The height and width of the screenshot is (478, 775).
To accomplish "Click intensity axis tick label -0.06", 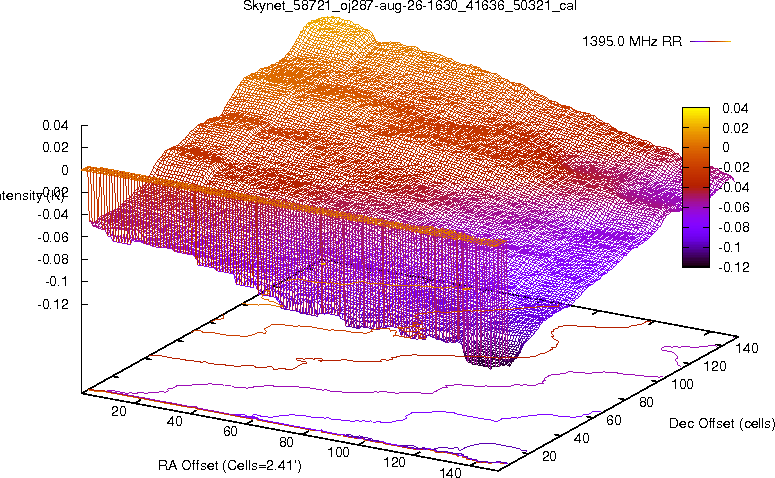I will 53,237.
